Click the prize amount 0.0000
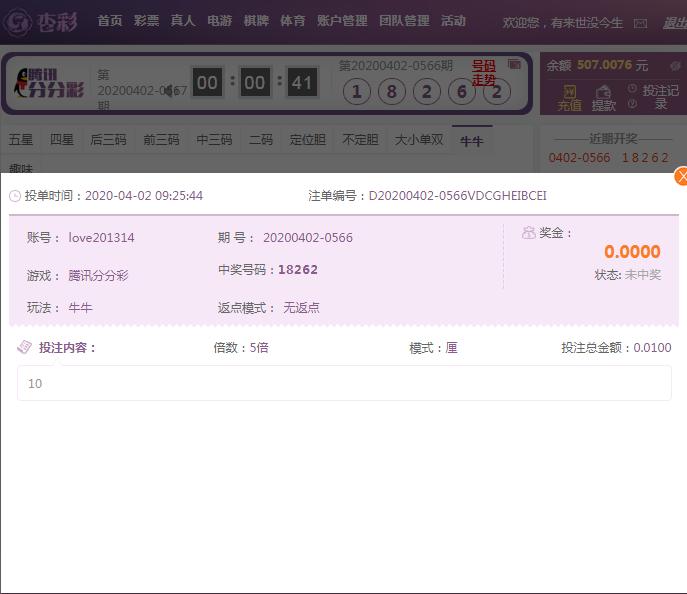 [632, 252]
